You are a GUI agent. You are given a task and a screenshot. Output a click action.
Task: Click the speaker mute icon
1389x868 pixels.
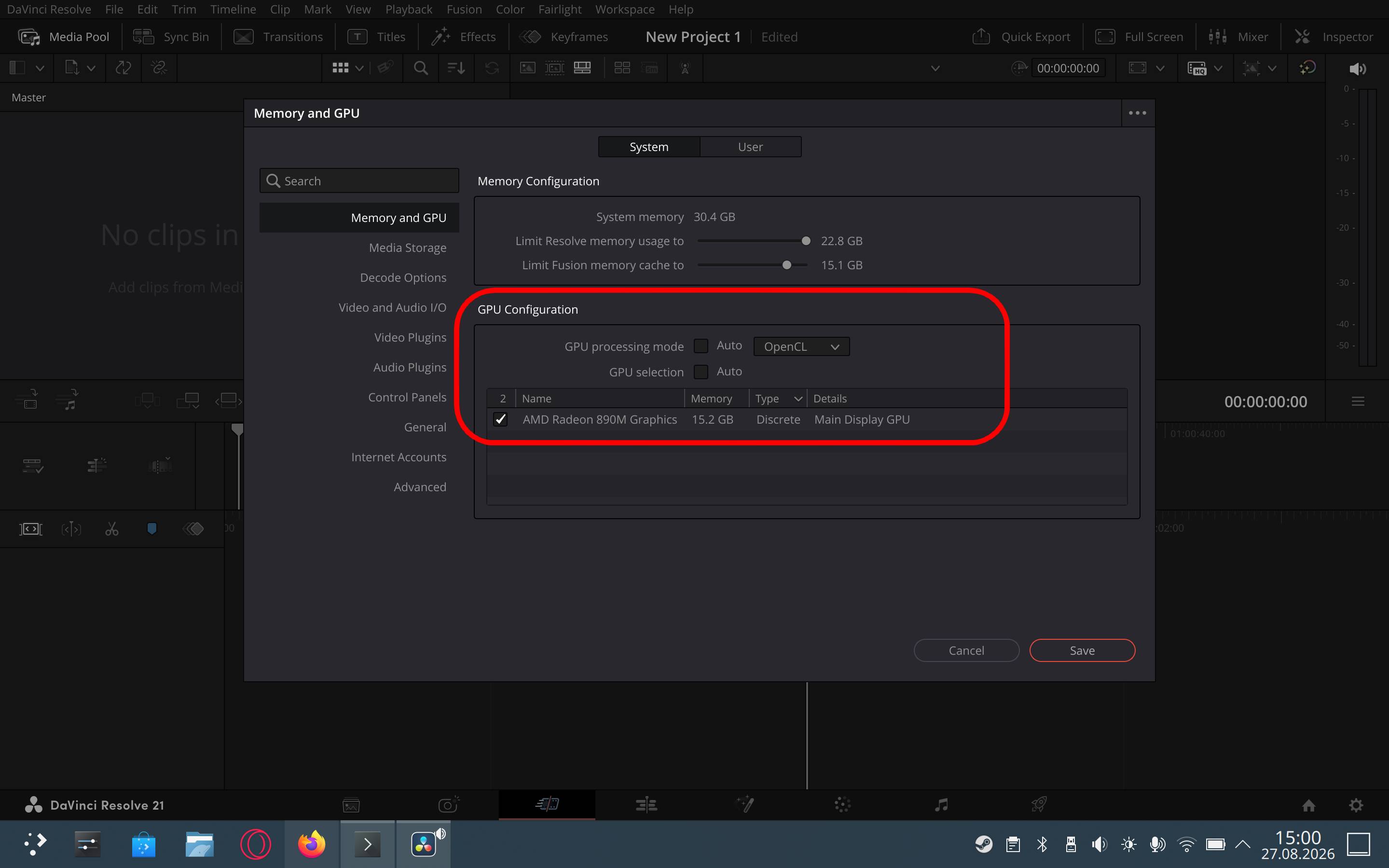1358,69
